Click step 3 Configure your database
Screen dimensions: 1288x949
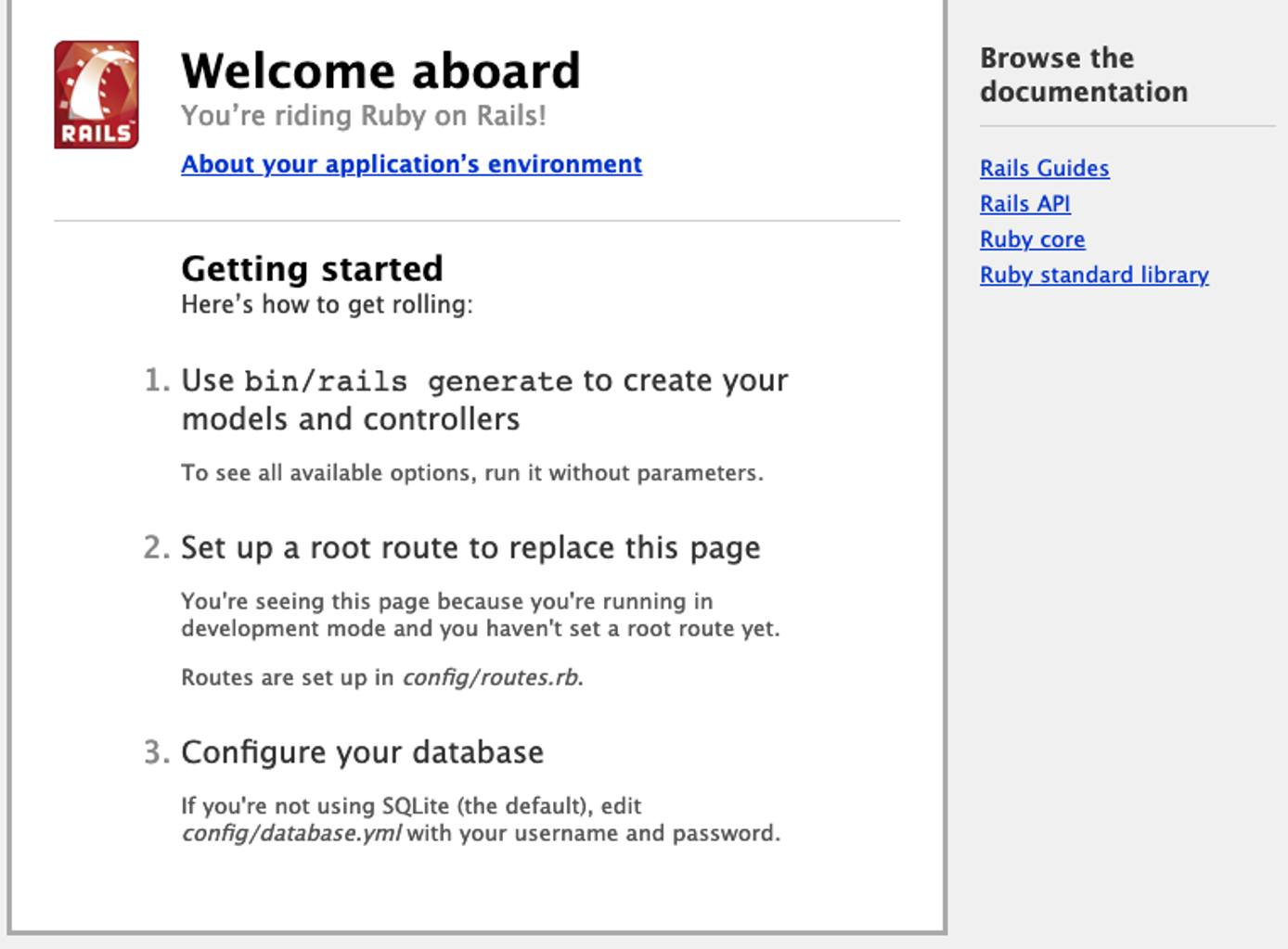click(363, 752)
